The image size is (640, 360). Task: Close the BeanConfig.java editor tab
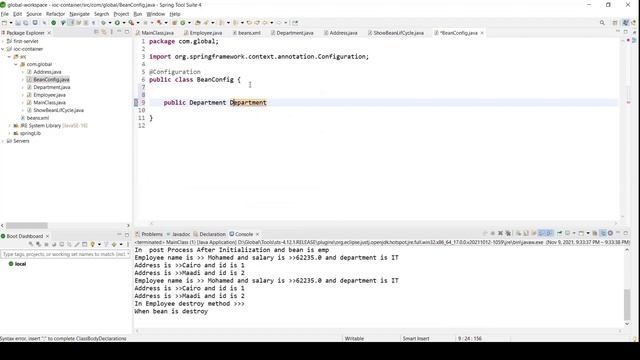coord(482,33)
